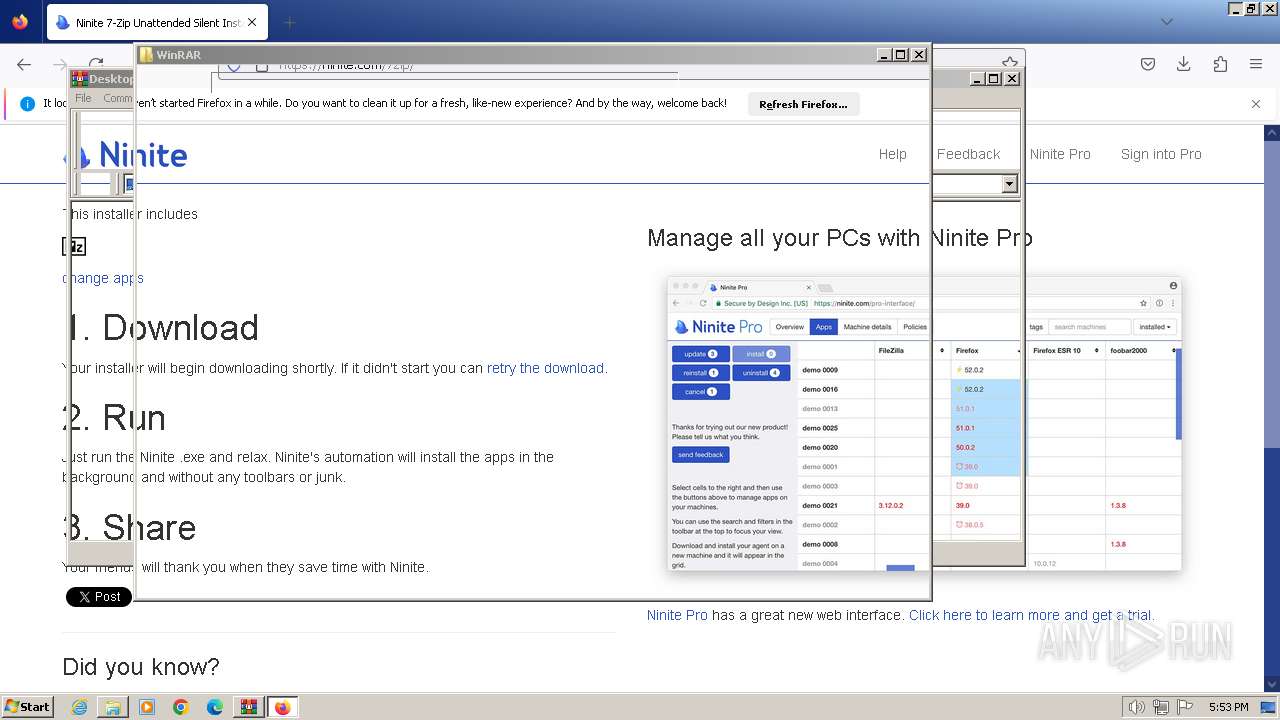The width and height of the screenshot is (1280, 720).
Task: Select the Ninite 7-Zip browser tab
Action: click(155, 22)
